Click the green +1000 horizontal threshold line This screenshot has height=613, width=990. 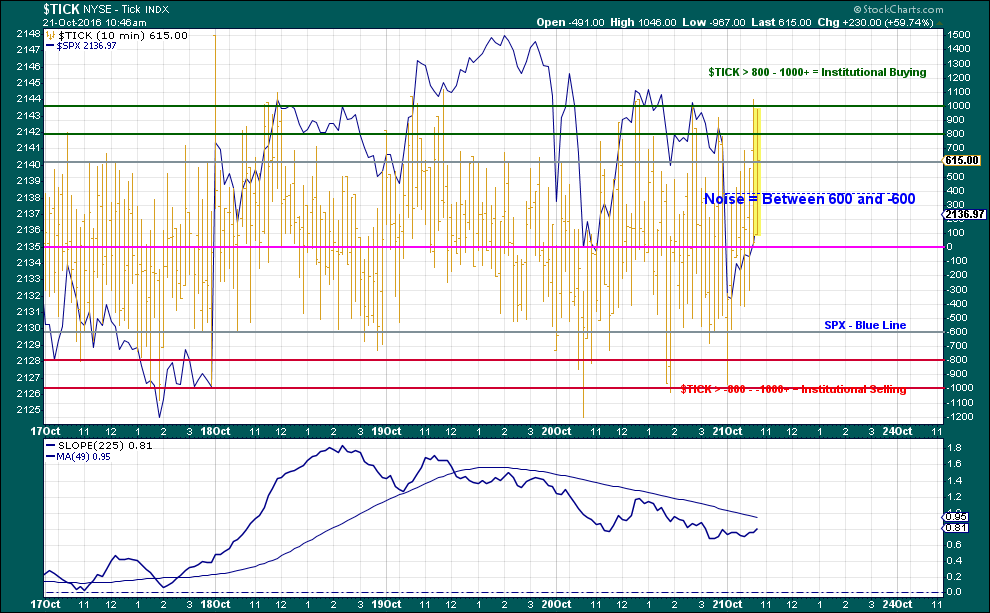(x=492, y=106)
